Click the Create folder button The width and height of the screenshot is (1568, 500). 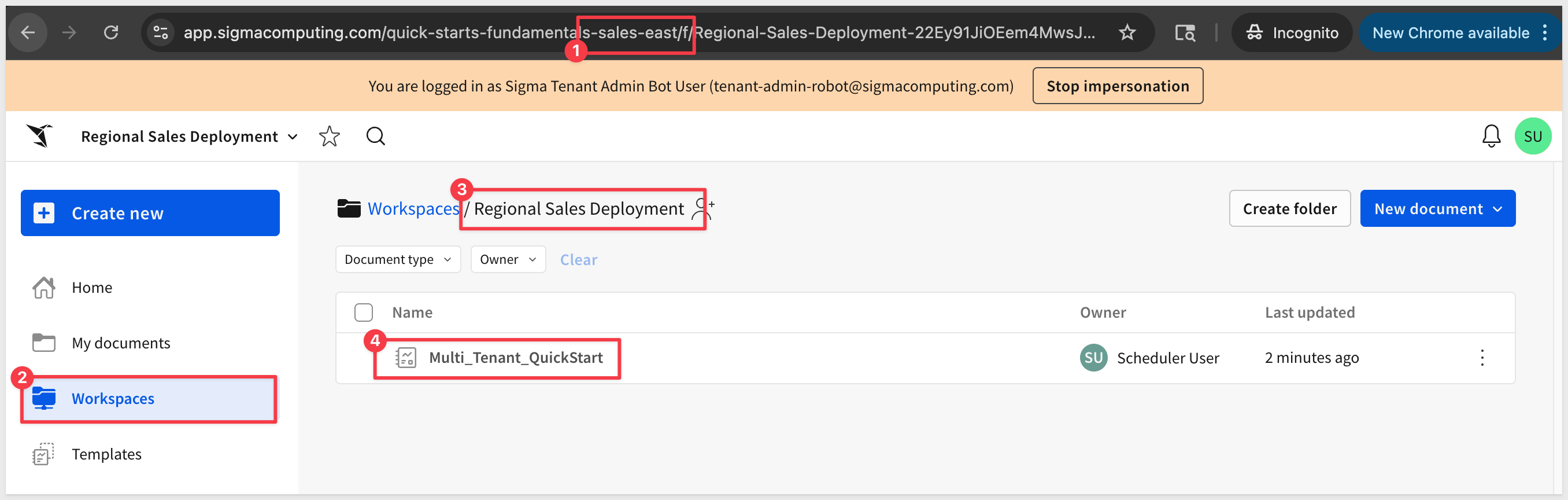1289,208
